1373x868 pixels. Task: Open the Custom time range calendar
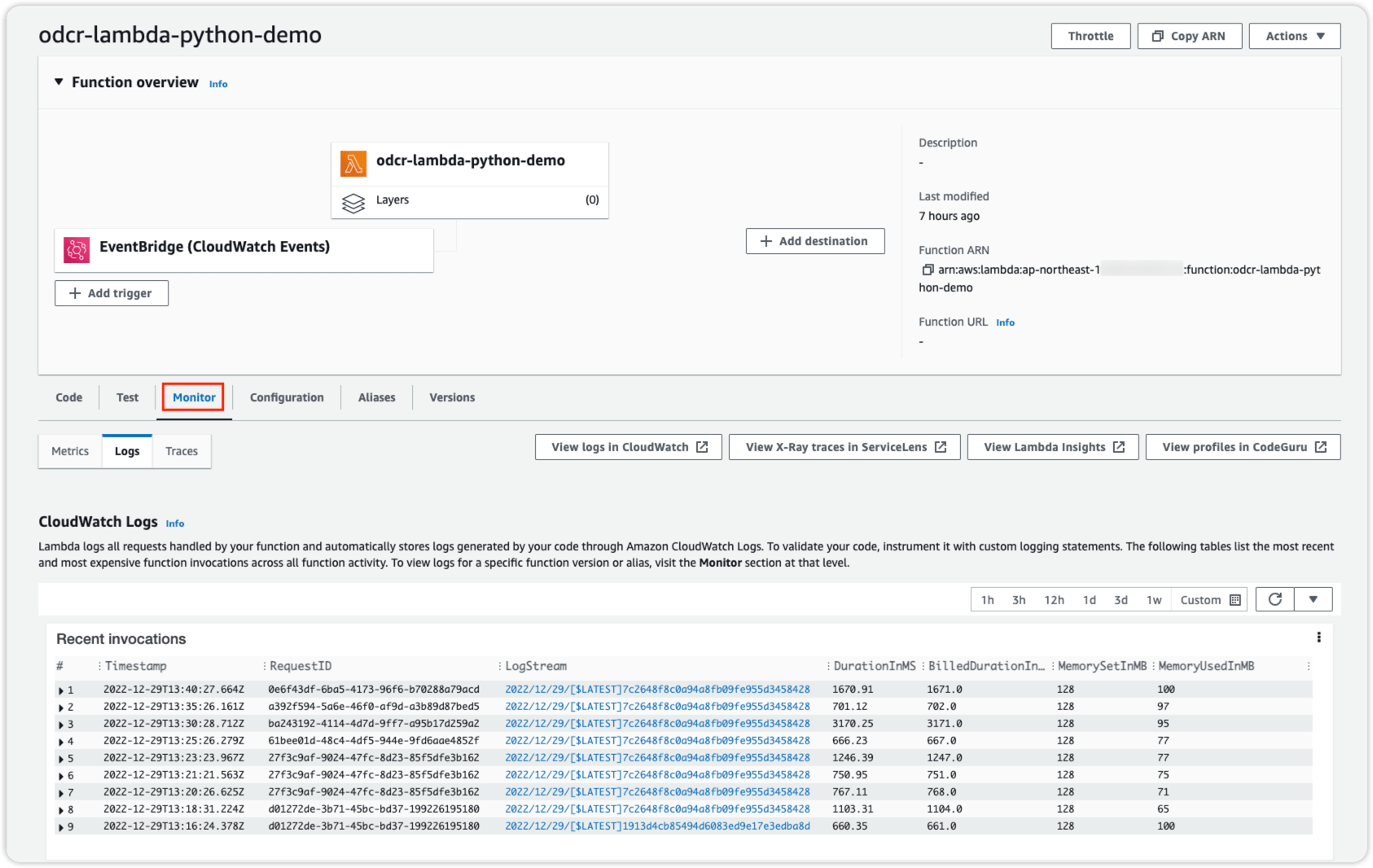click(x=1210, y=600)
